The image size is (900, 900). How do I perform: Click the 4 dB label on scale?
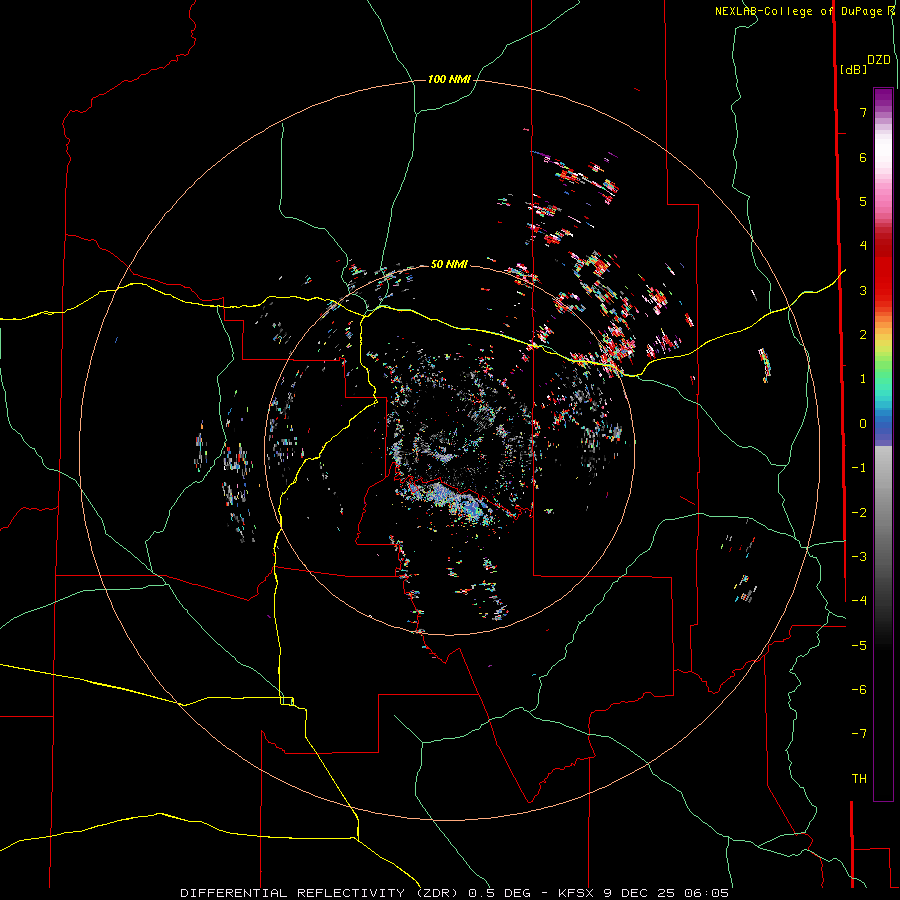863,246
